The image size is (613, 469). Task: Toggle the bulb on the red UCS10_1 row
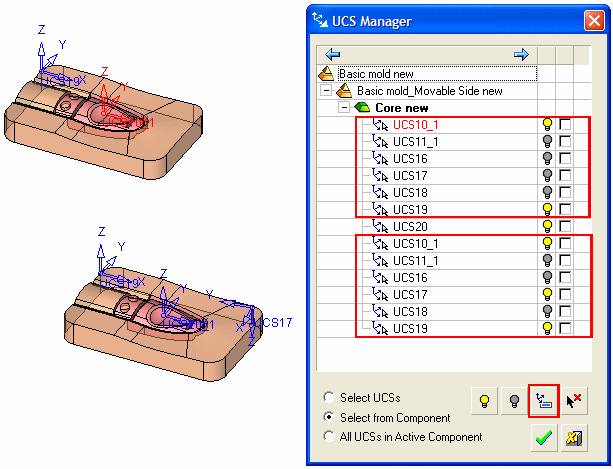click(x=547, y=124)
